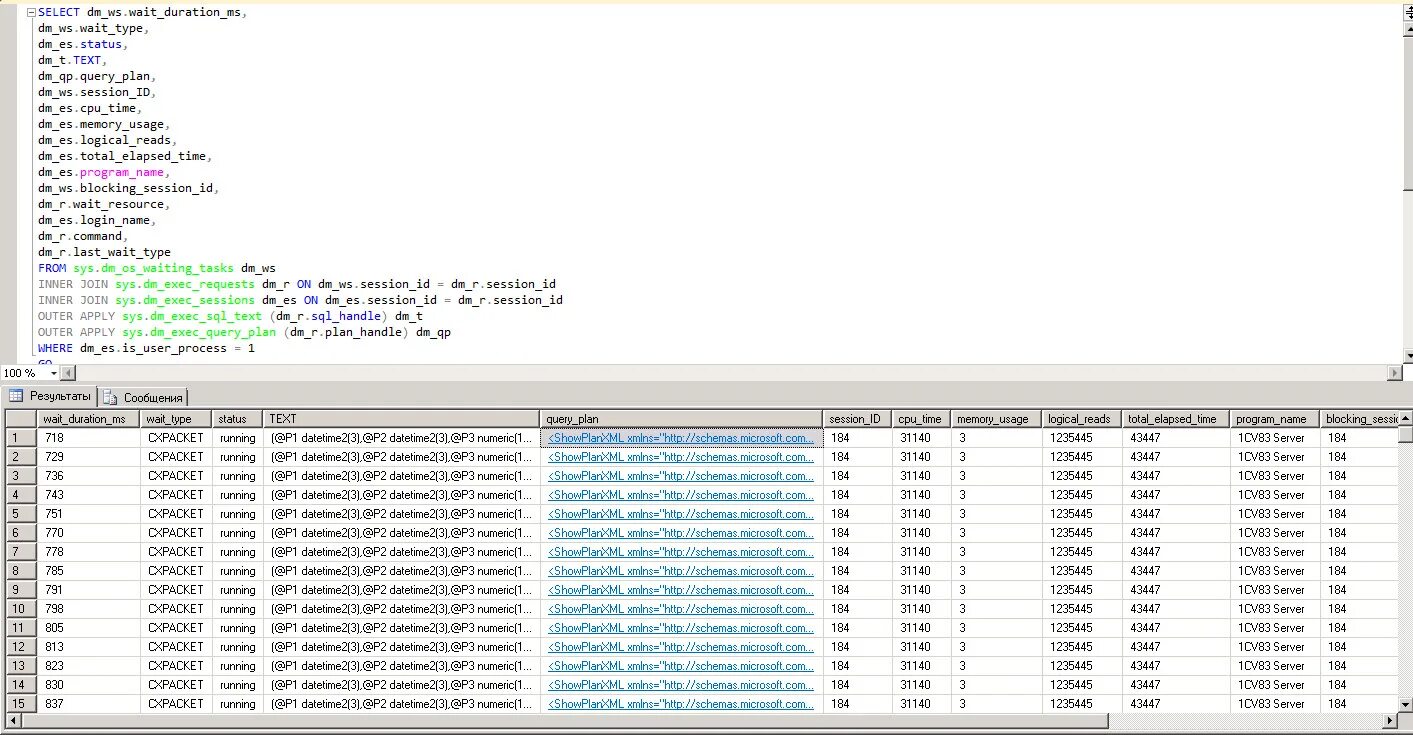Click the up arrow of results grid vertical scrollbar
The height and width of the screenshot is (735, 1413).
1405,418
